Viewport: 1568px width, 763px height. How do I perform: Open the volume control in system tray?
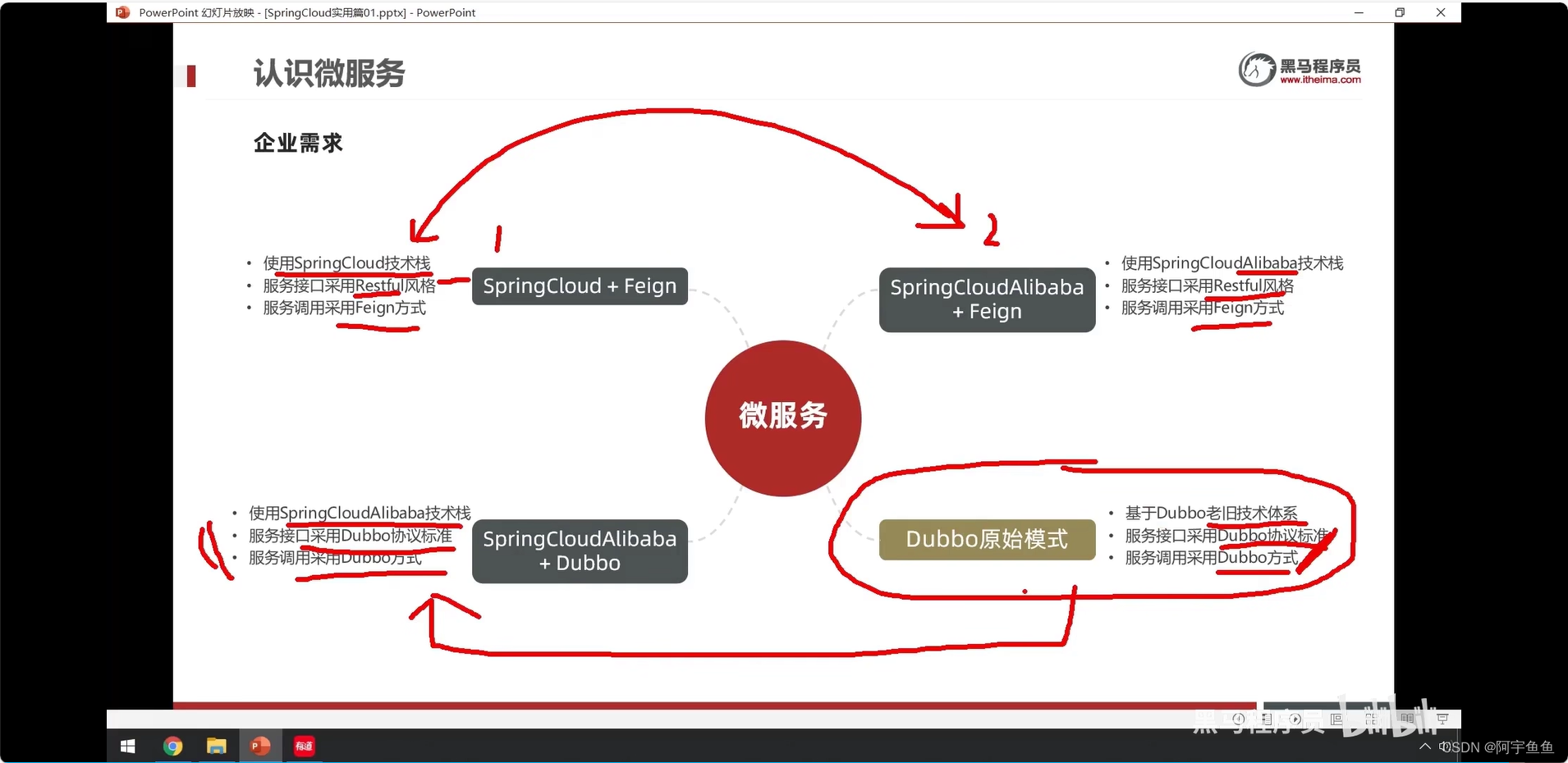click(1443, 747)
